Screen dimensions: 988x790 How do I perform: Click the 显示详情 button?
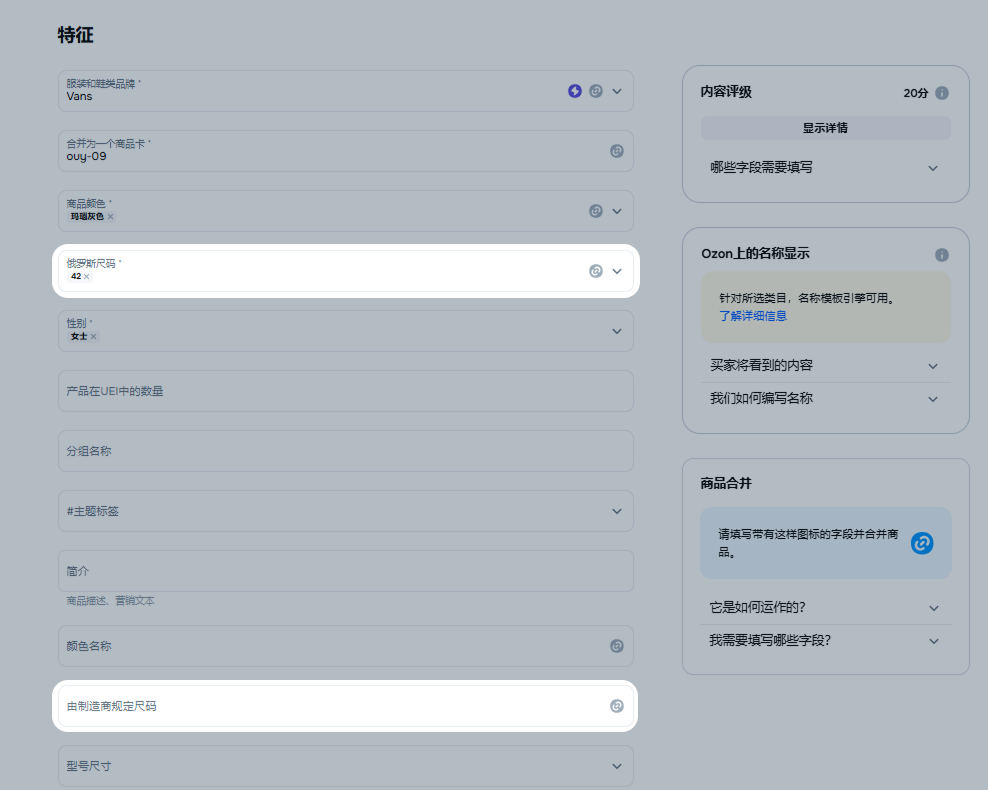(x=825, y=128)
